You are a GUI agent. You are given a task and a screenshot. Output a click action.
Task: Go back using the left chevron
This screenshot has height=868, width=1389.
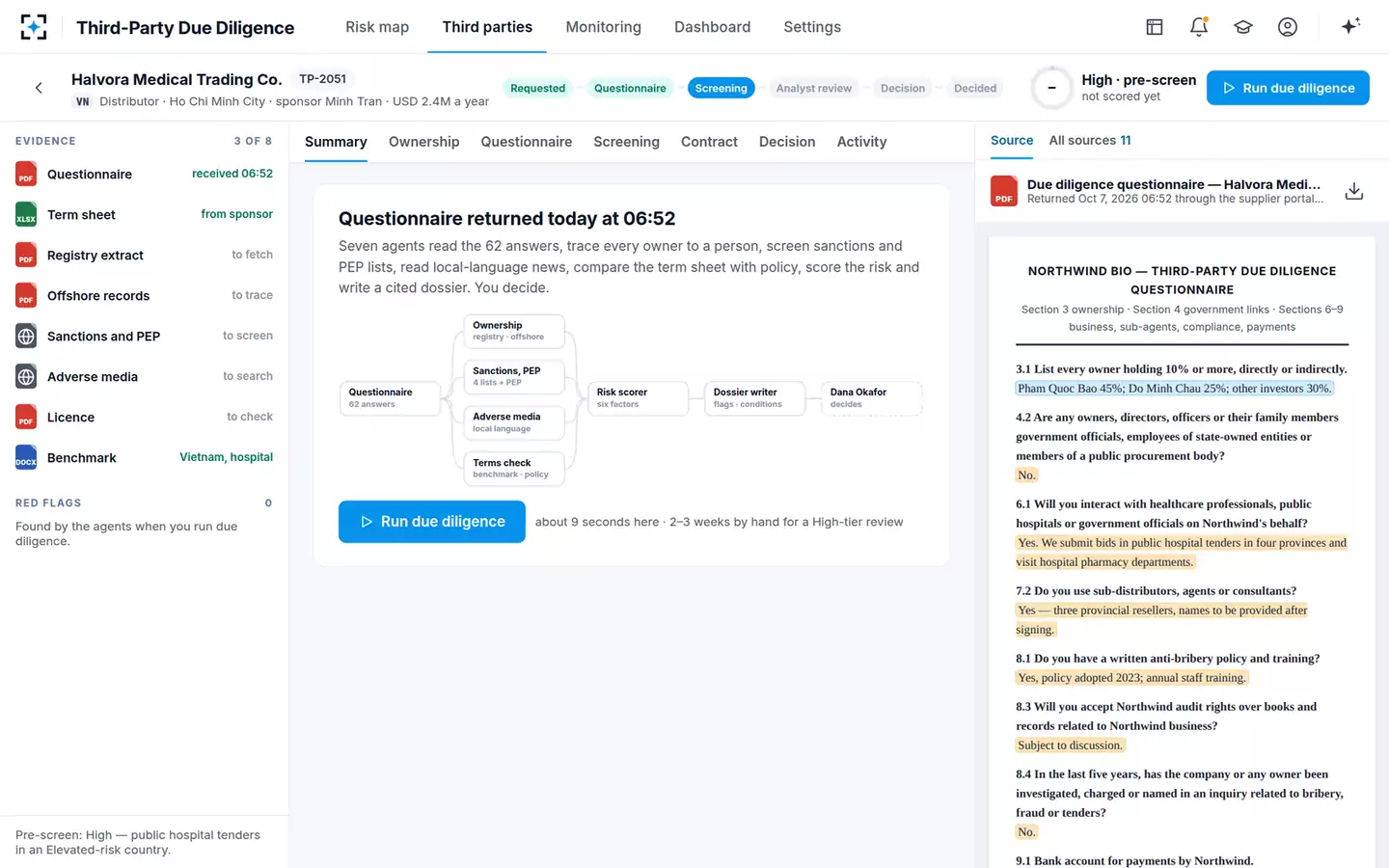(x=39, y=88)
